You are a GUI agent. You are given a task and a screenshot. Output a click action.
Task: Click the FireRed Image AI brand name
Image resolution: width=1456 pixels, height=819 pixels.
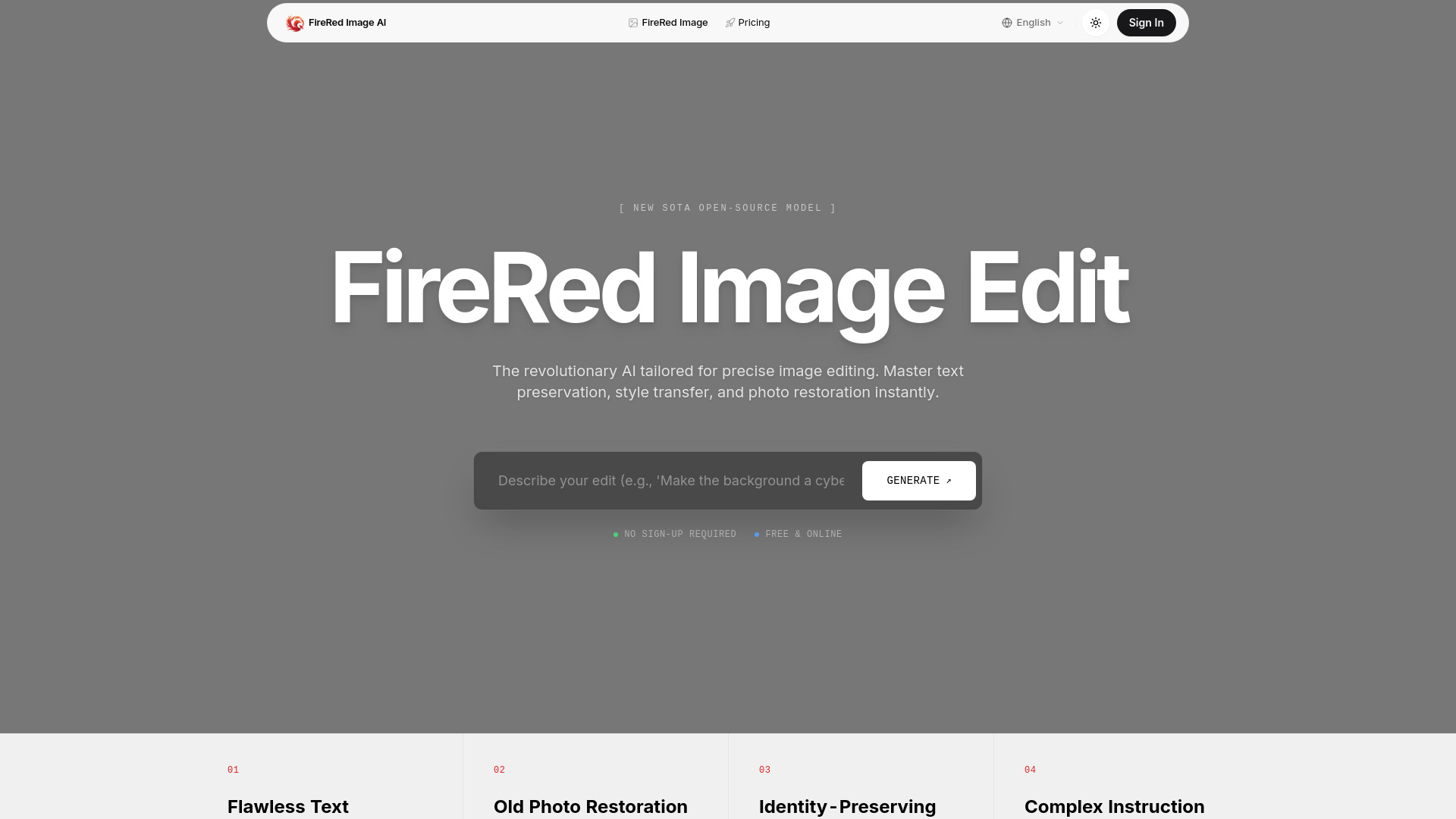coord(347,23)
